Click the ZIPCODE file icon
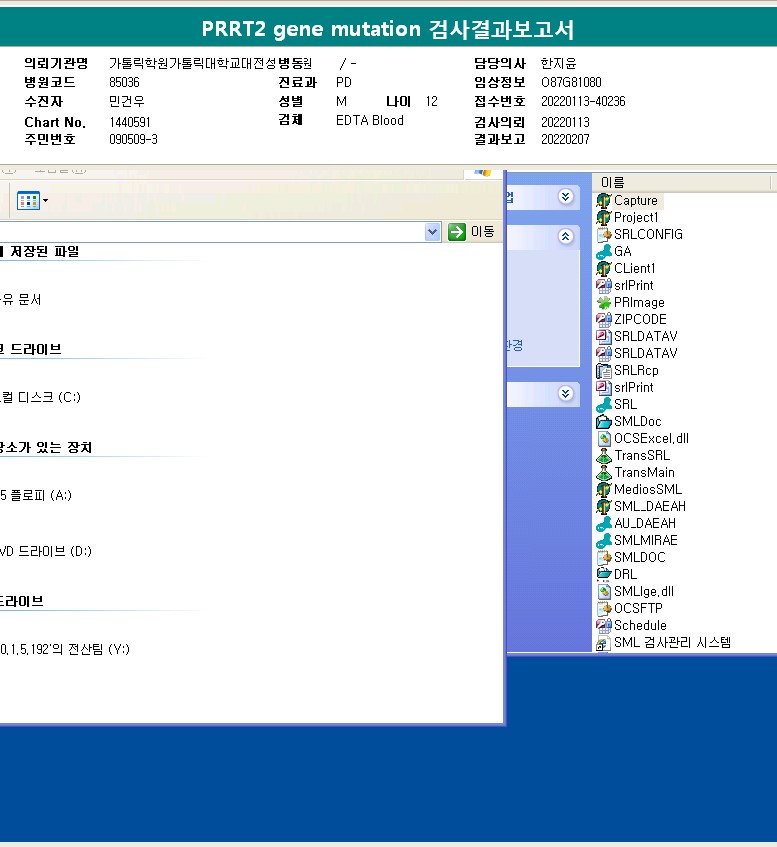Screen dimensions: 777x847 tap(603, 319)
